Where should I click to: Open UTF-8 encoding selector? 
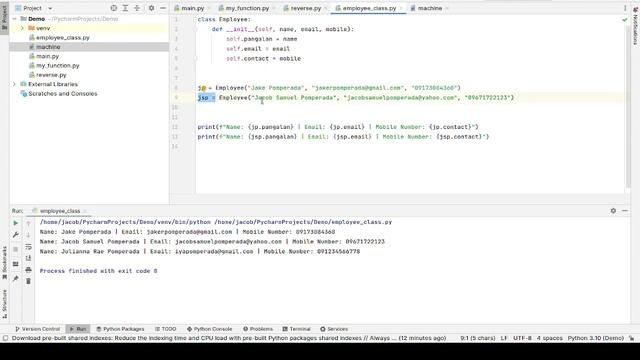click(522, 338)
